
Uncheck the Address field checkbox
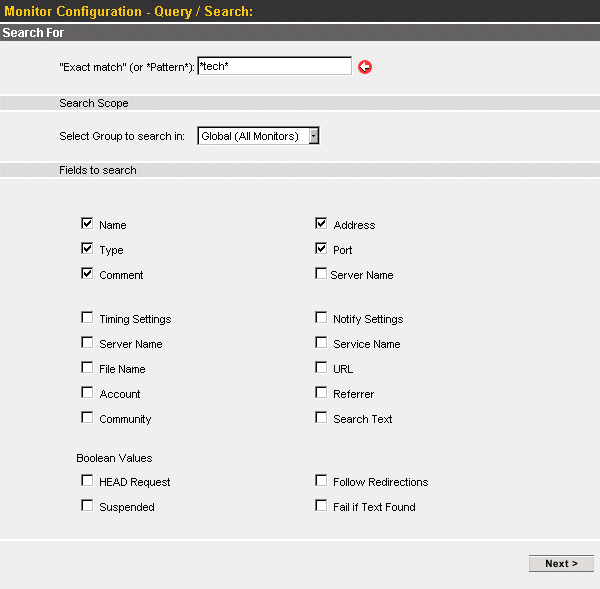coord(321,223)
